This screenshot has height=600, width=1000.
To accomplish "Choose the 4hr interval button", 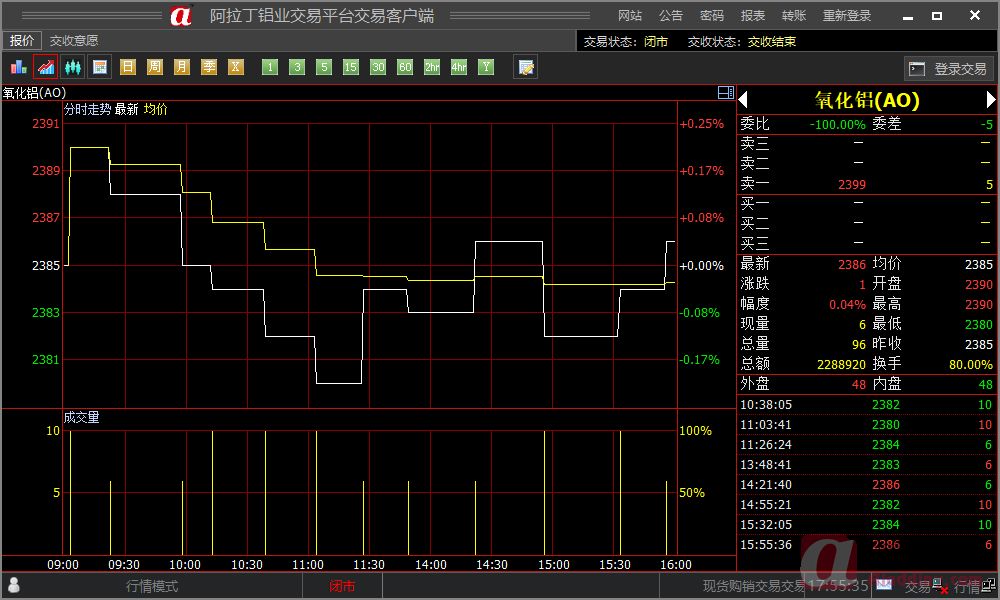I will click(x=459, y=67).
